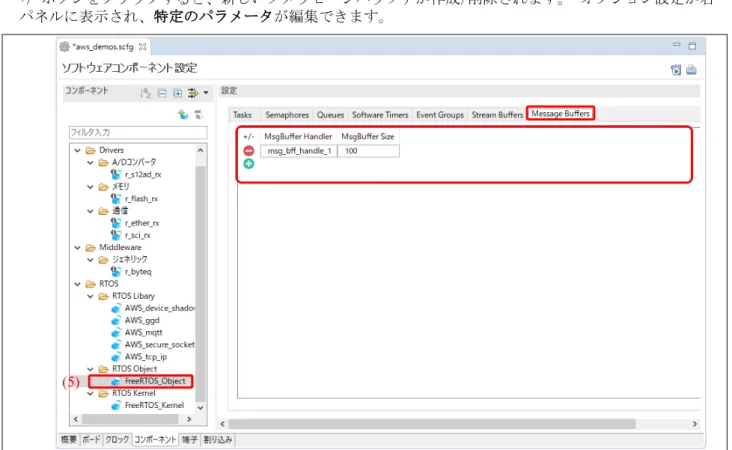This screenshot has height=450, width=732.
Task: Click the generate report icon at top right
Action: pyautogui.click(x=691, y=70)
